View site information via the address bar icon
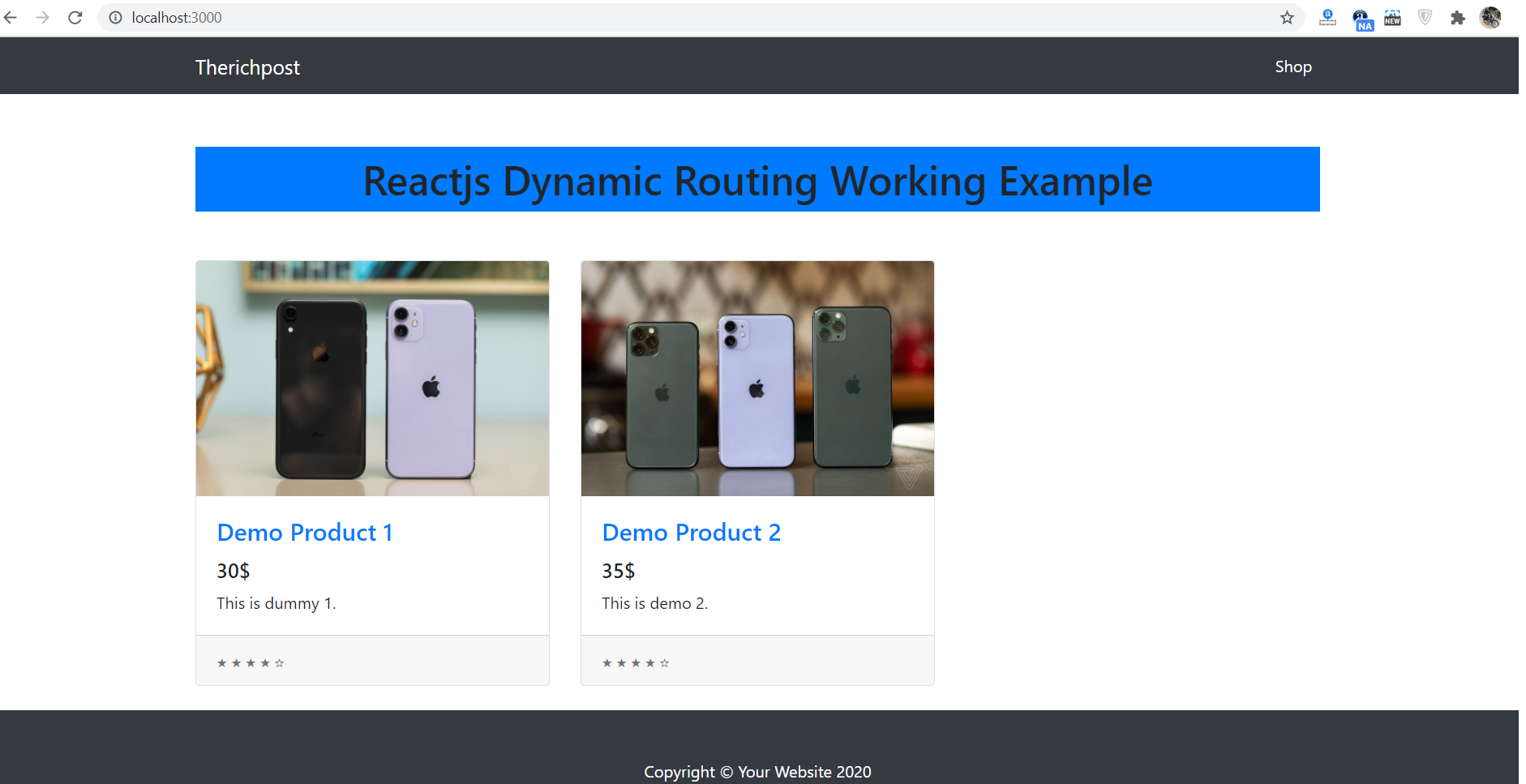 (115, 17)
